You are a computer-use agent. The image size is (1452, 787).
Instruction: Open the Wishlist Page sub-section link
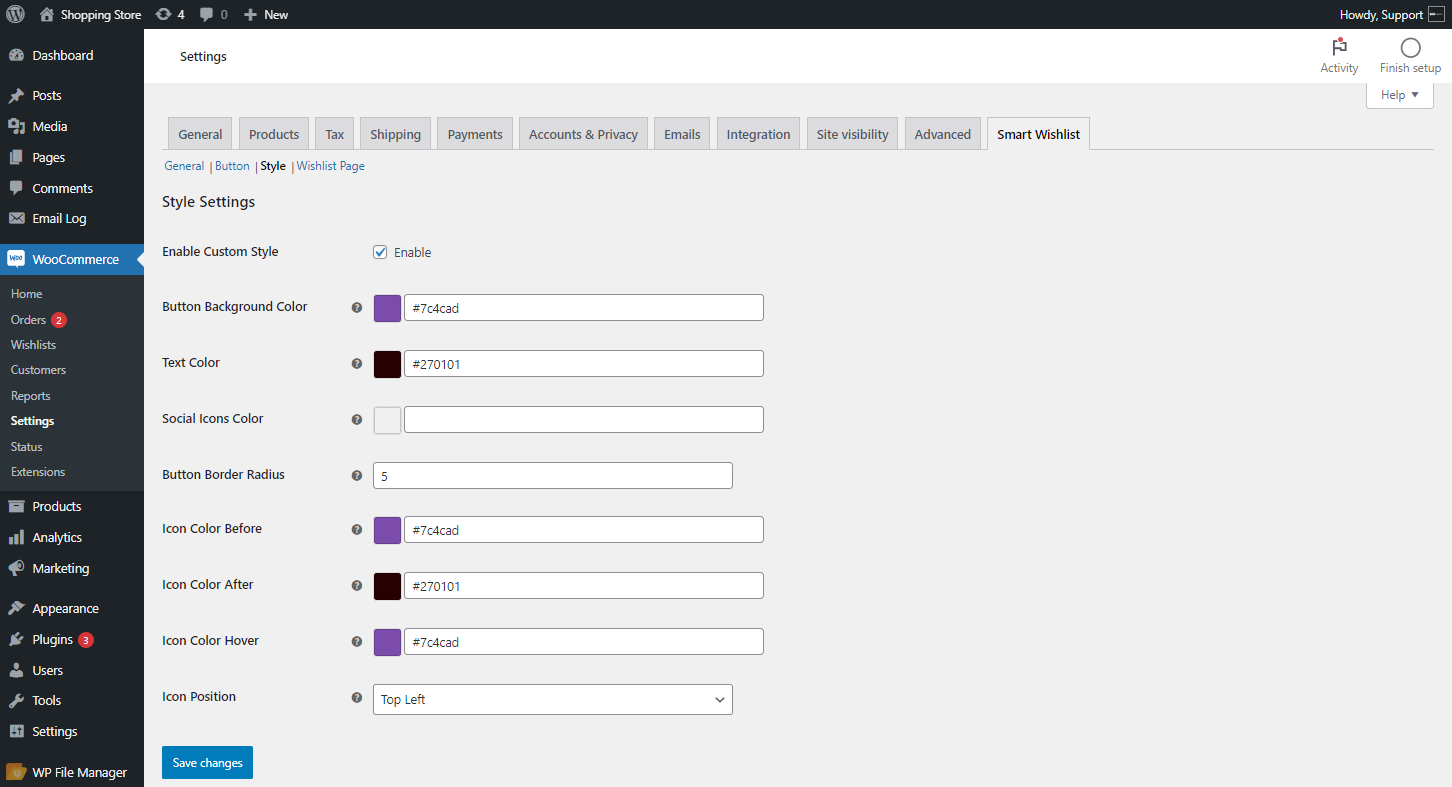pos(331,166)
